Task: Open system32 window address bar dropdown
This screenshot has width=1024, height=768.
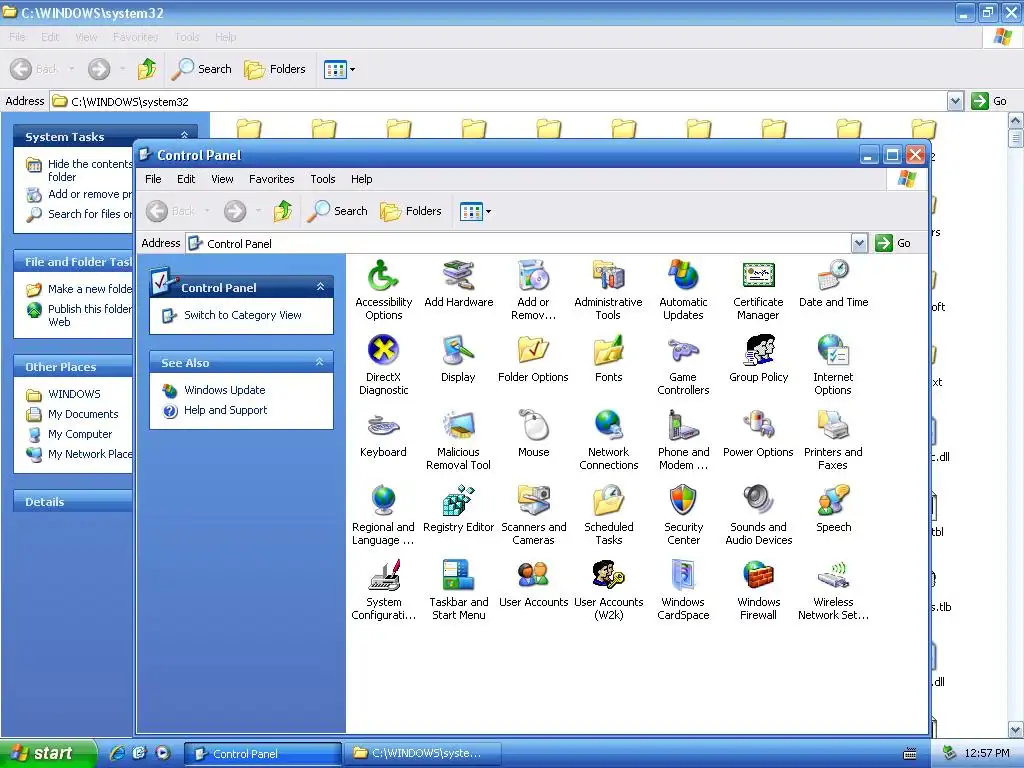Action: [x=955, y=101]
